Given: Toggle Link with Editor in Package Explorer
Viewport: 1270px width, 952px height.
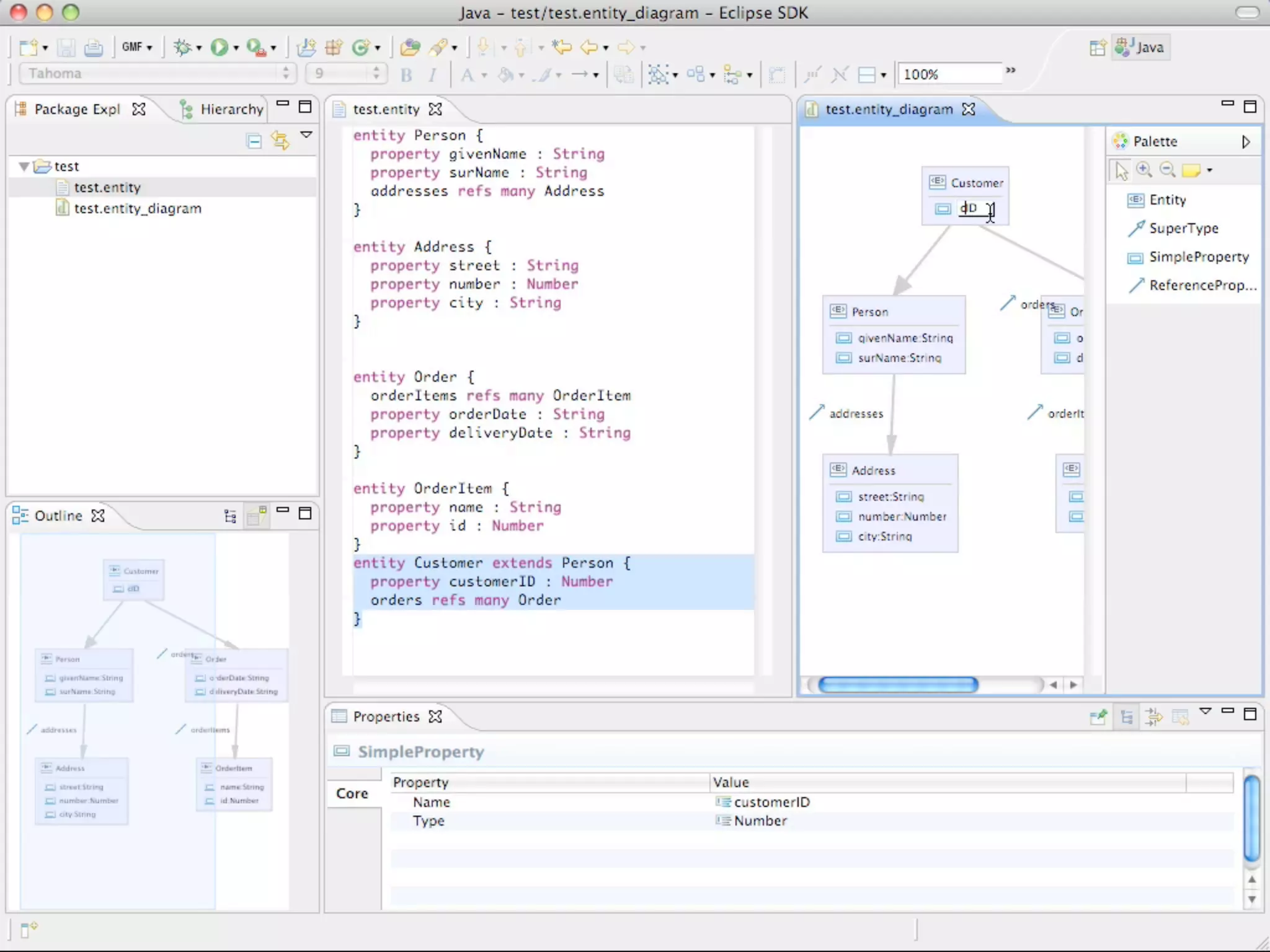Looking at the screenshot, I should click(280, 141).
